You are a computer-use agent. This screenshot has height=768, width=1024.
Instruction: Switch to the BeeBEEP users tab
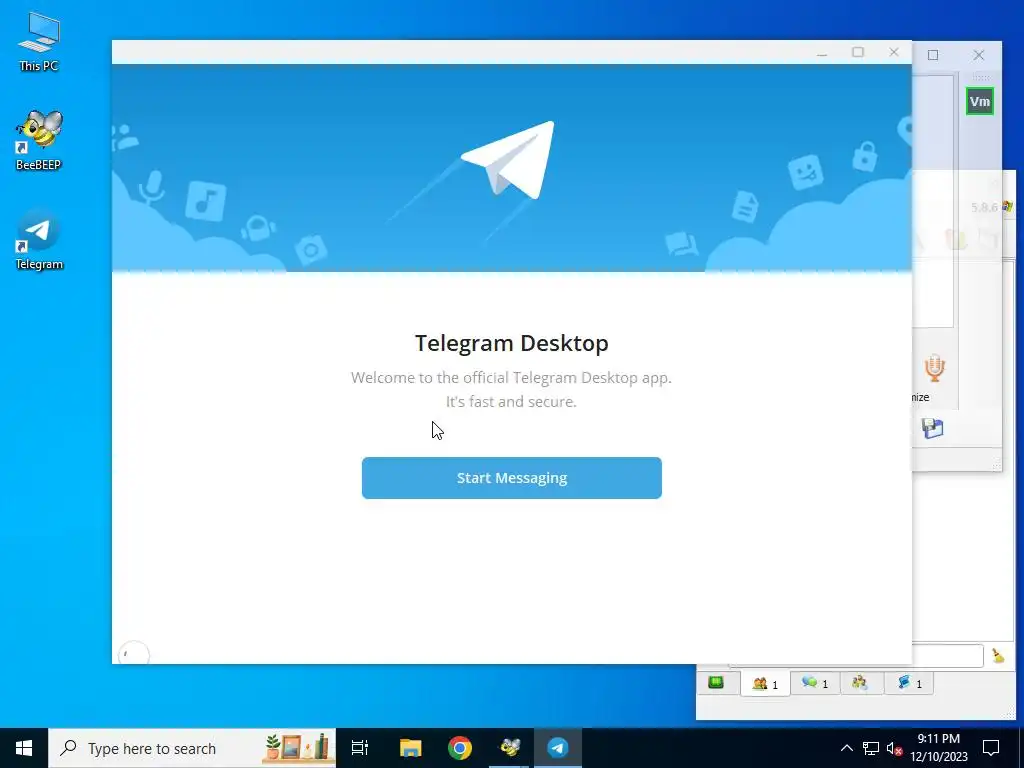[x=765, y=684]
